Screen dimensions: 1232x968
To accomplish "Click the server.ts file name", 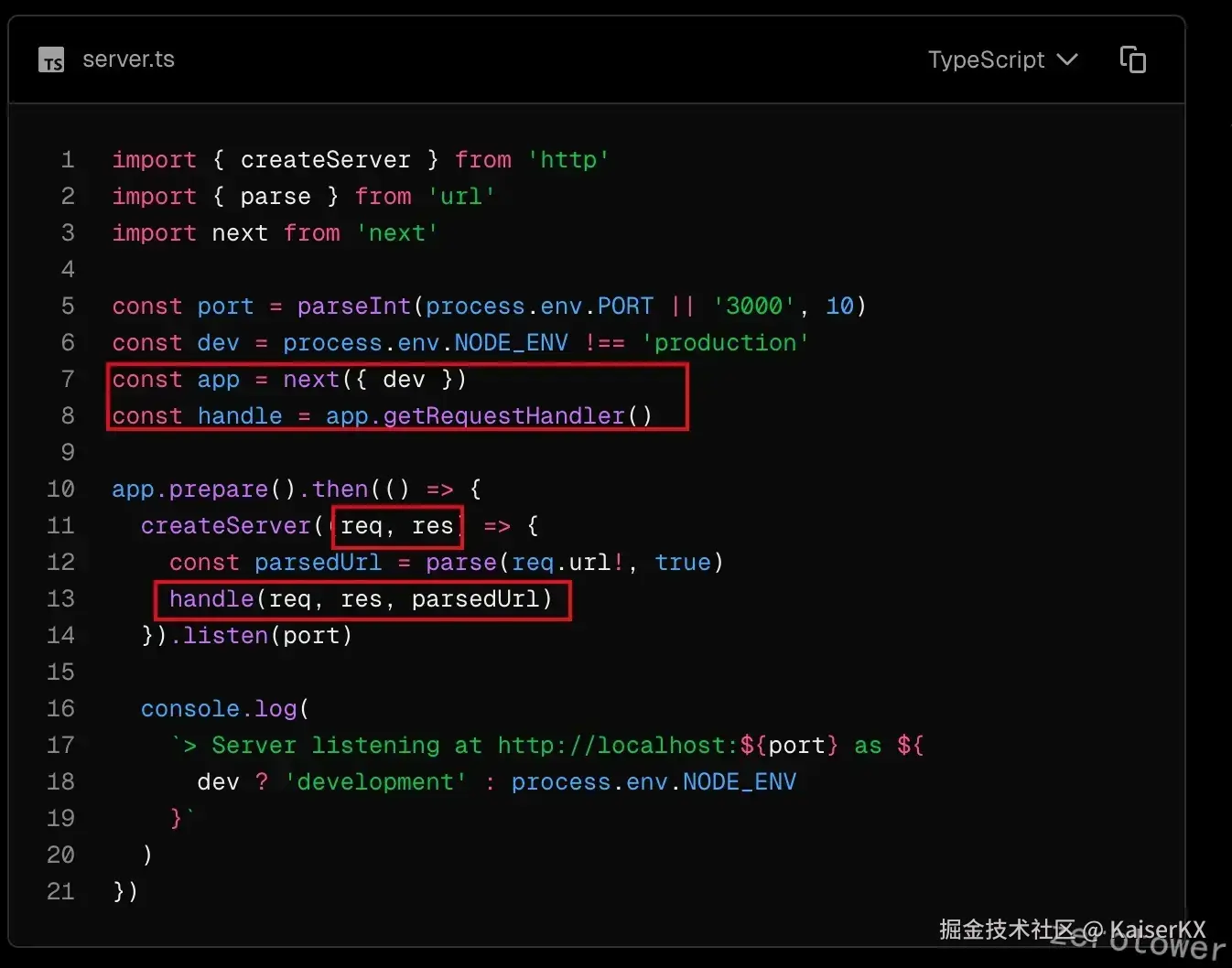I will (128, 59).
